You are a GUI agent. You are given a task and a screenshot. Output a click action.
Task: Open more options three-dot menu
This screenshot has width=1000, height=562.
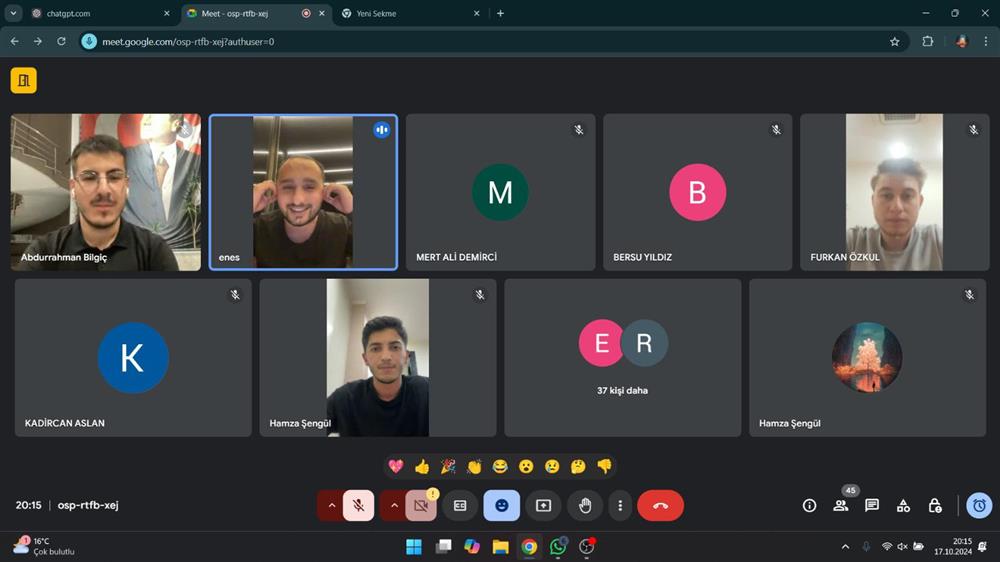[x=620, y=505]
